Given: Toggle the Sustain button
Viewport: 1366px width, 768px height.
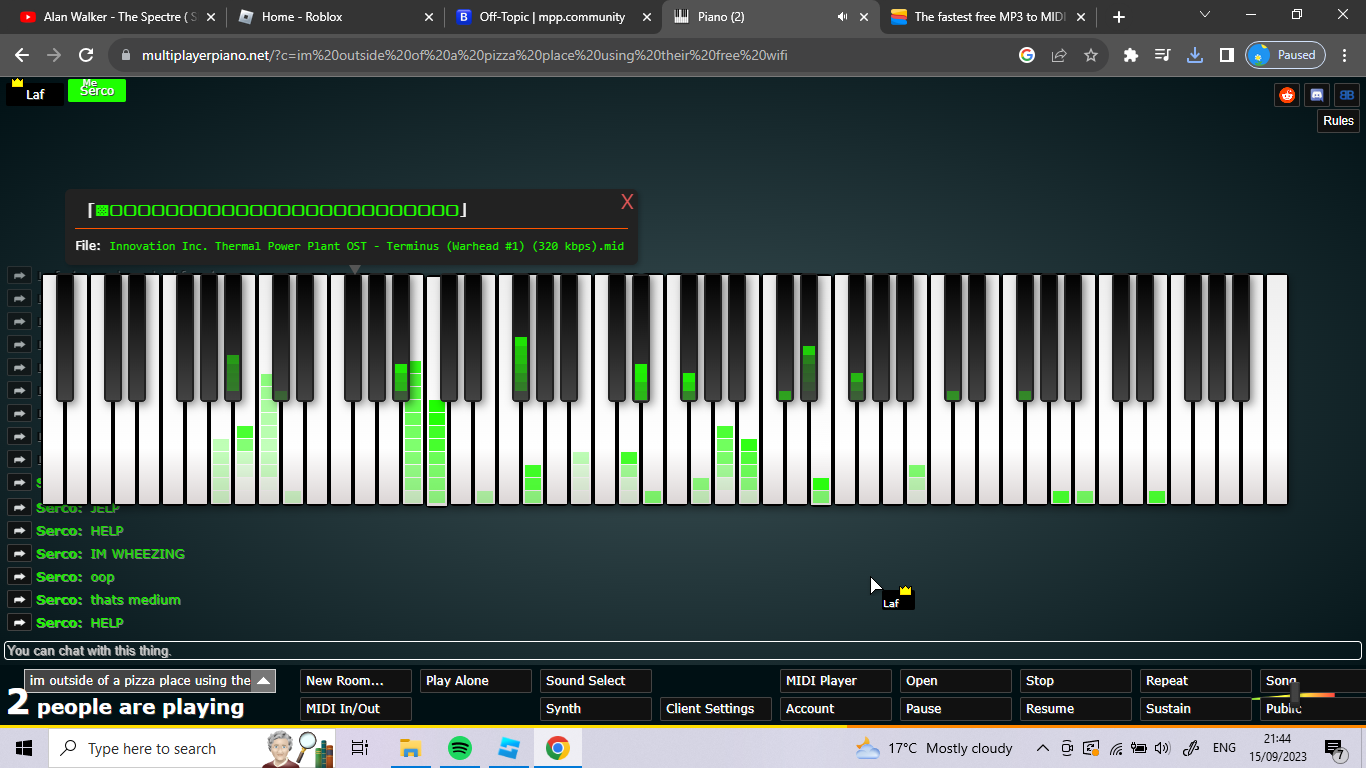Looking at the screenshot, I should click(x=1196, y=709).
